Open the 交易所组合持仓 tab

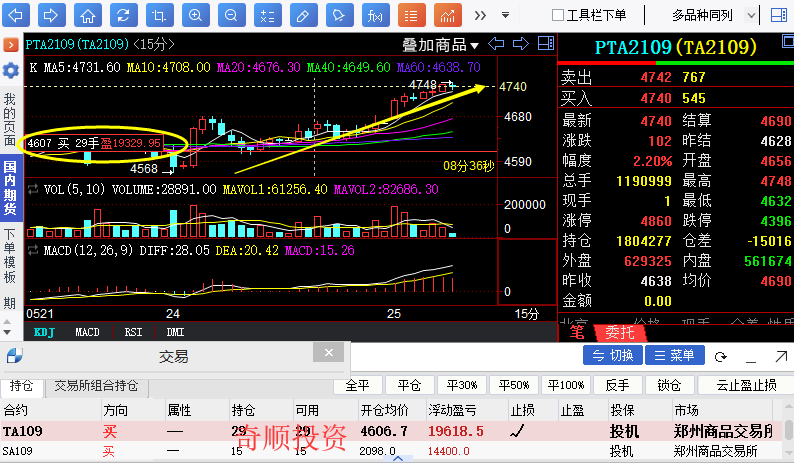[x=96, y=386]
